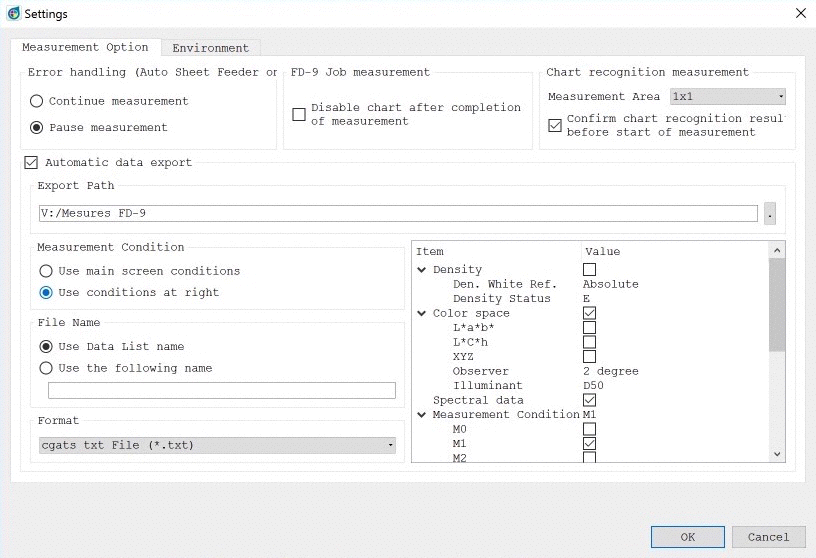Select Use main screen conditions option
This screenshot has height=558, width=816.
click(46, 271)
